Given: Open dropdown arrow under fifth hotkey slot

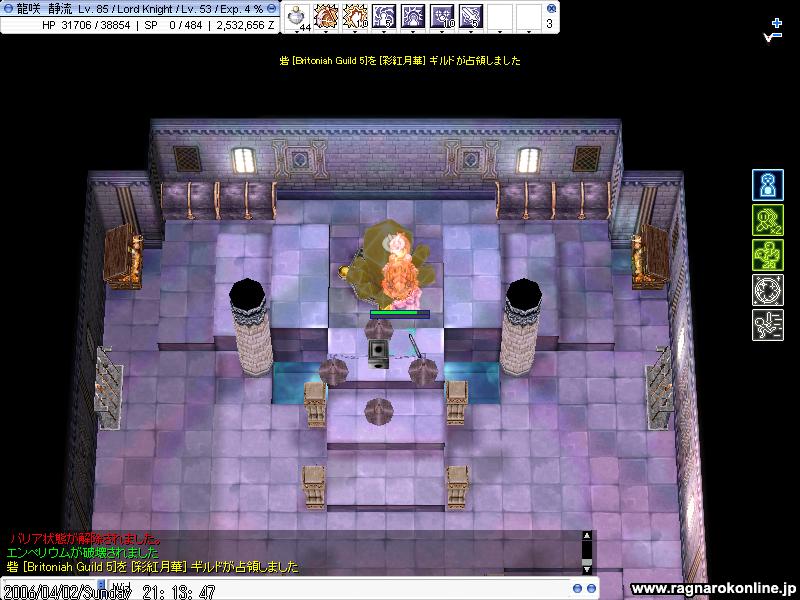Looking at the screenshot, I should coord(413,32).
